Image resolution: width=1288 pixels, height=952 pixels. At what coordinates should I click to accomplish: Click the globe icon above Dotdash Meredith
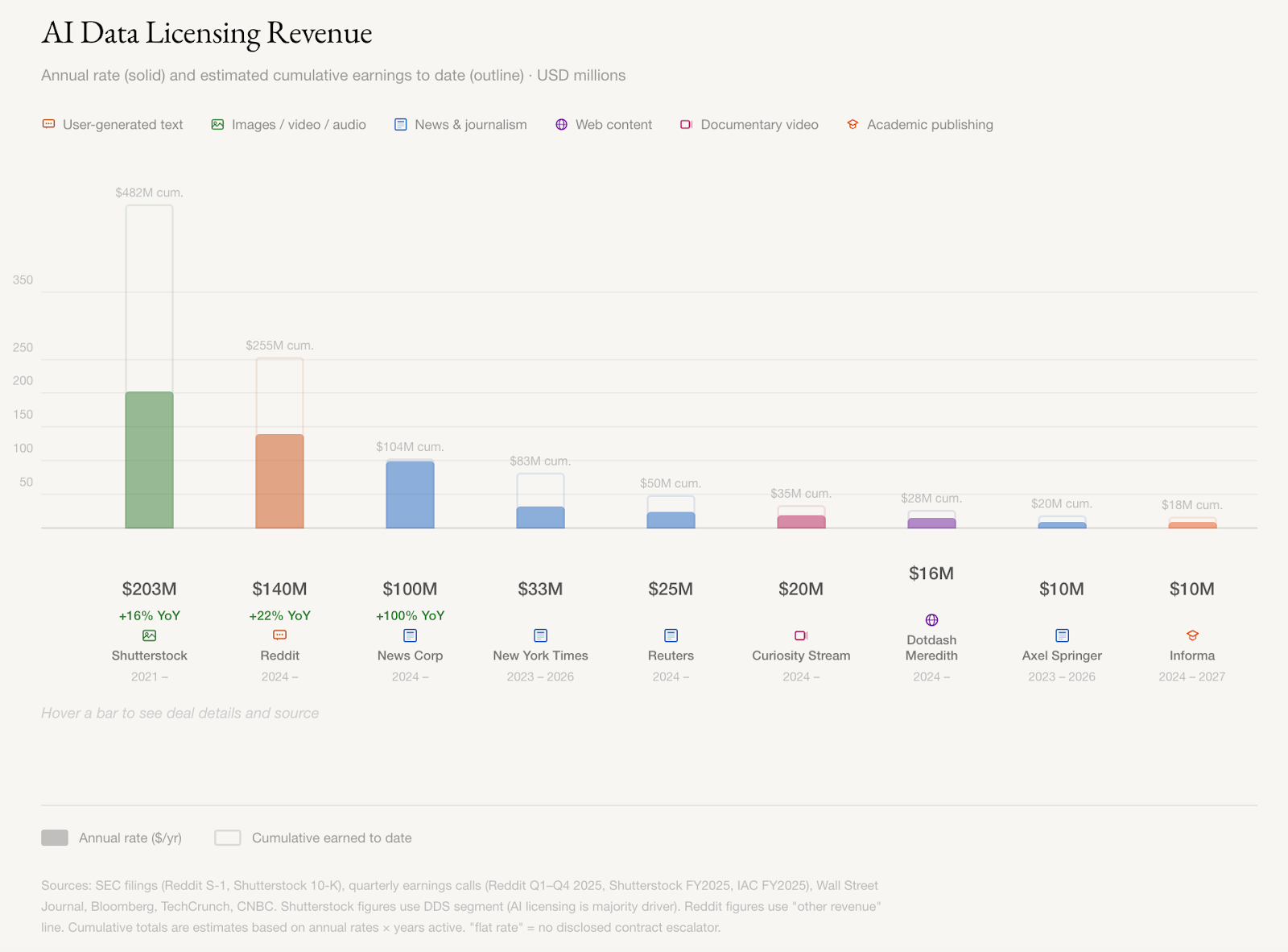tap(931, 620)
